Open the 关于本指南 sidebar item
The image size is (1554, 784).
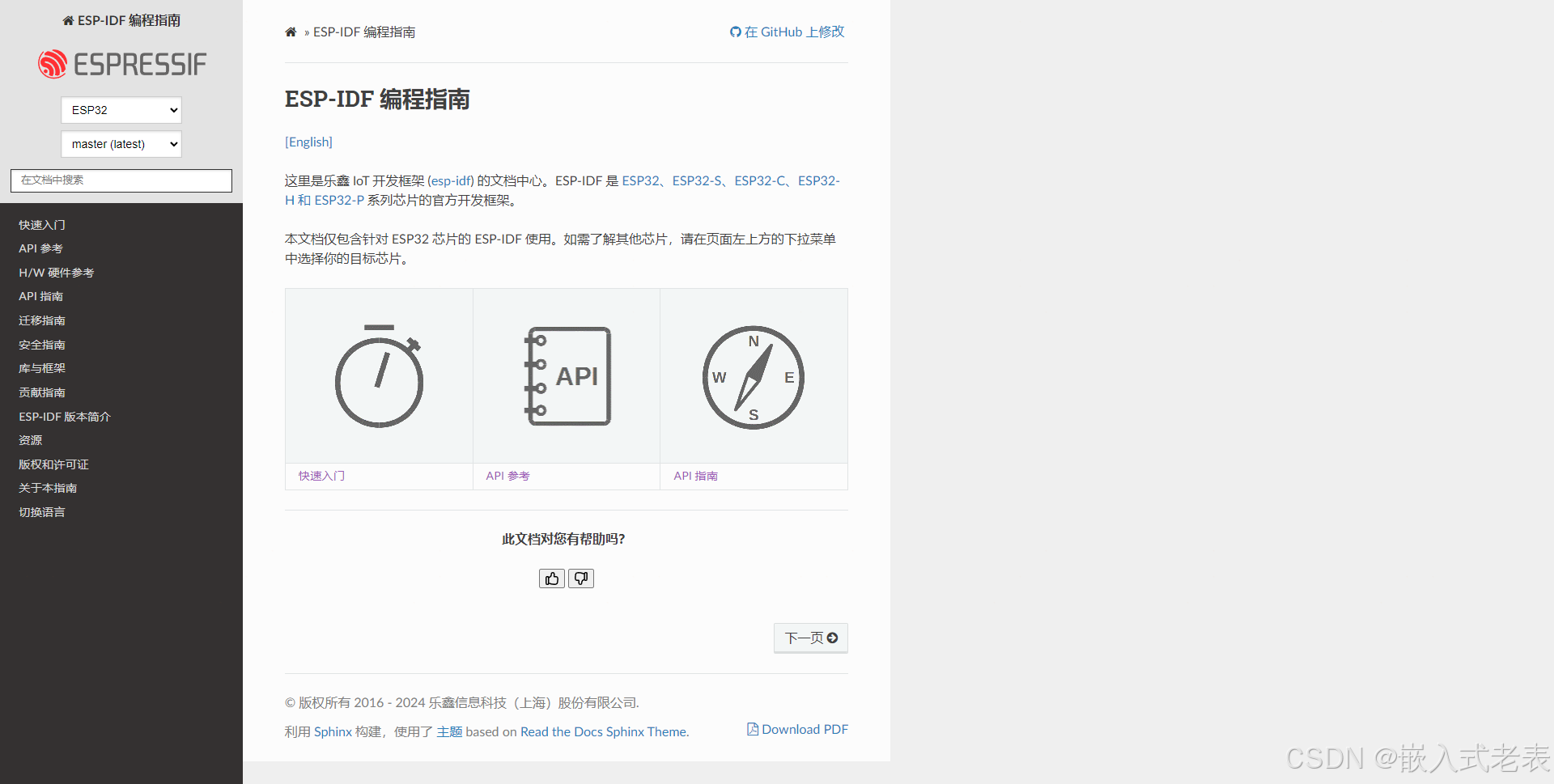pyautogui.click(x=48, y=488)
